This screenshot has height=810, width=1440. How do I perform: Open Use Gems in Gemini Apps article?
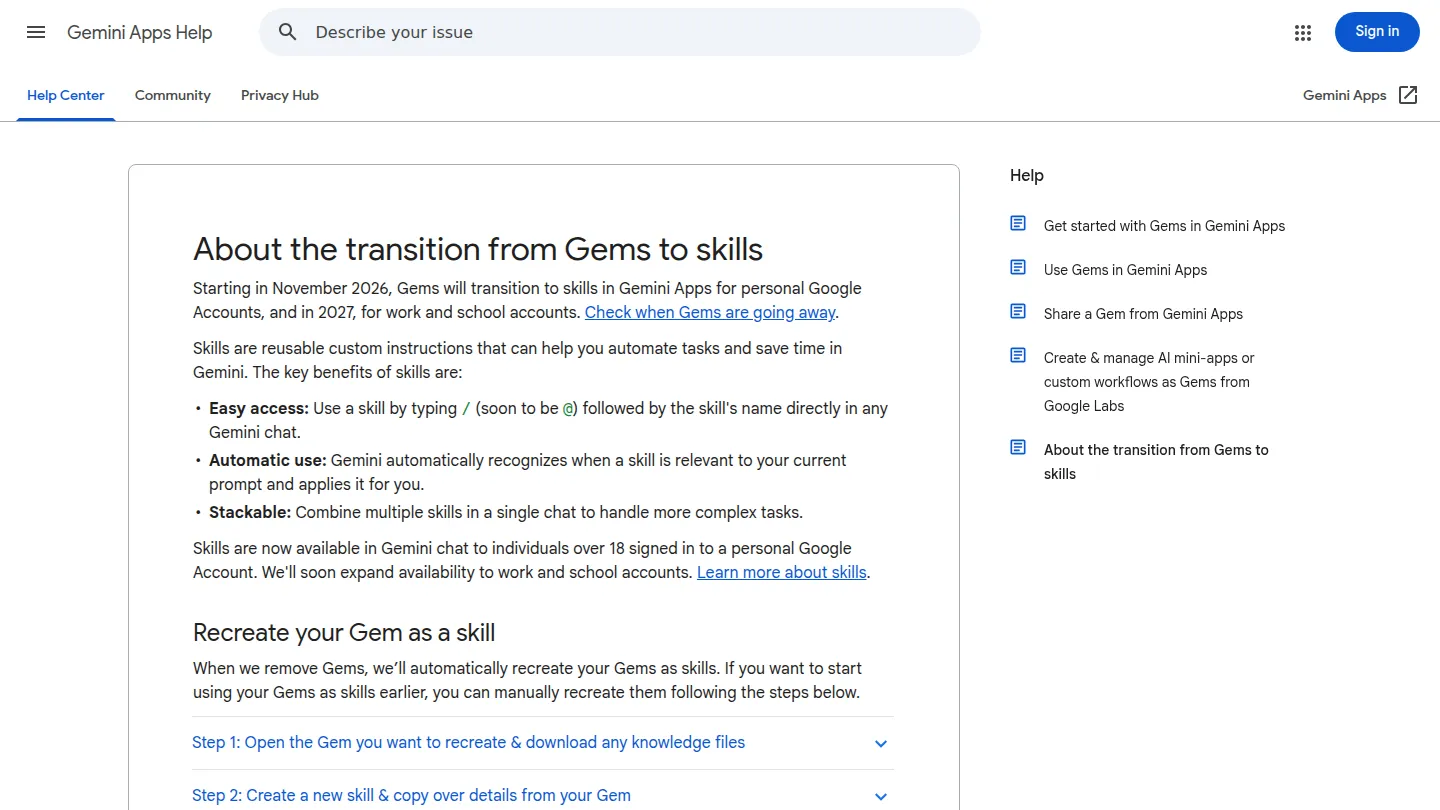[1125, 270]
